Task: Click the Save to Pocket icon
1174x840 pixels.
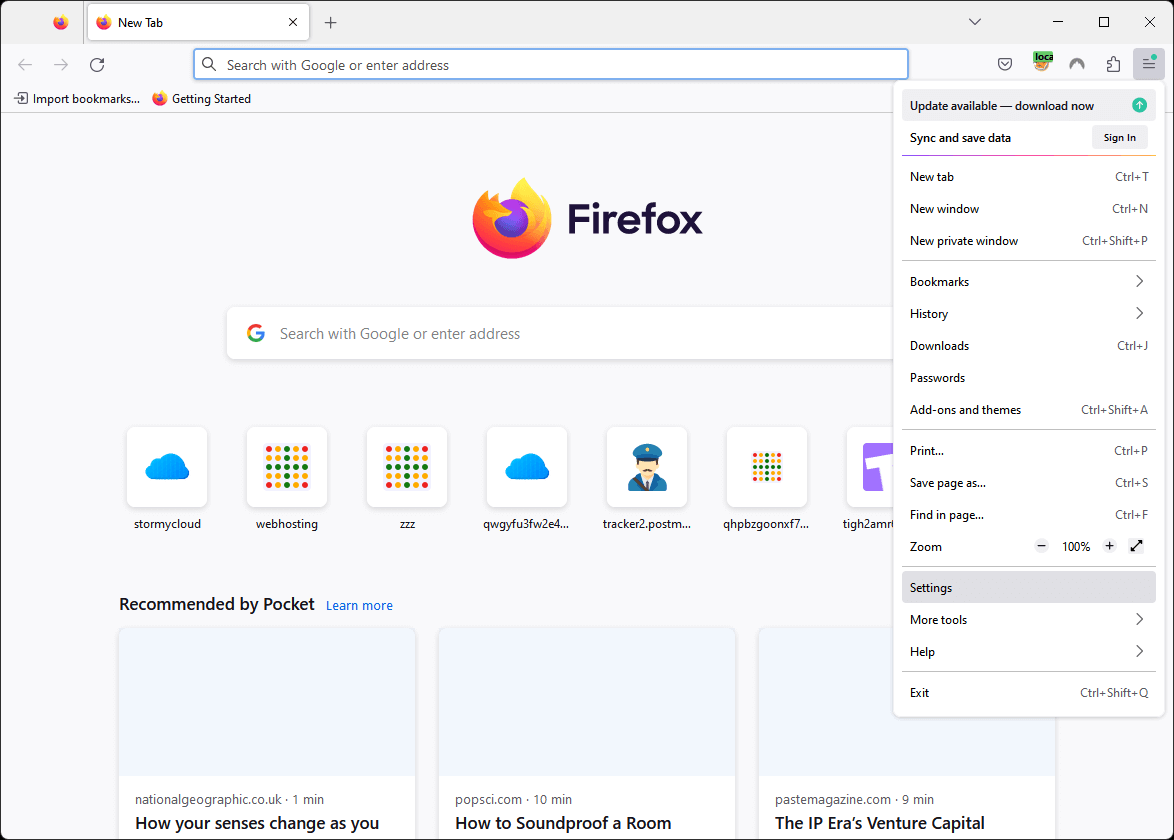Action: coord(1005,63)
